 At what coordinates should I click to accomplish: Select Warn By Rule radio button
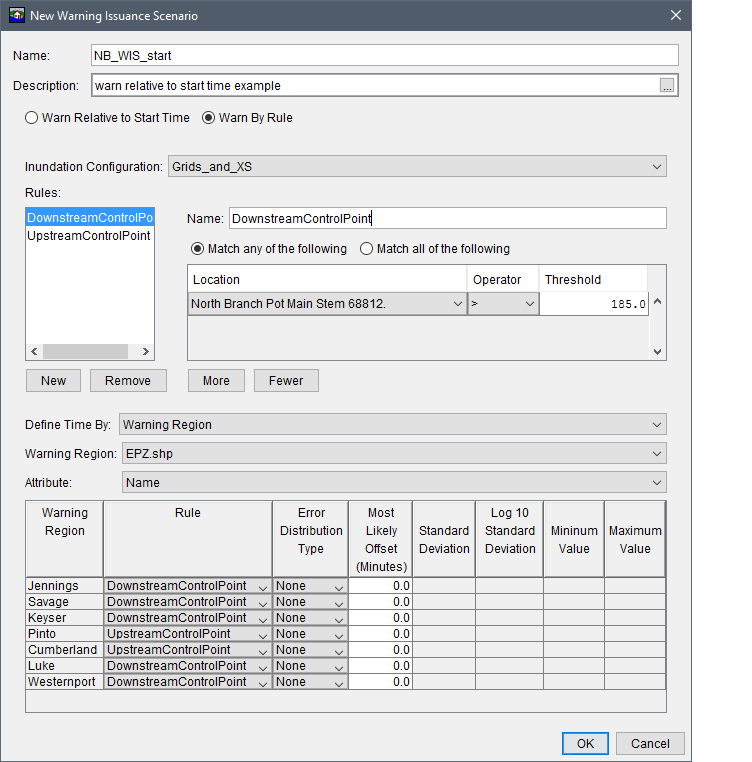209,118
